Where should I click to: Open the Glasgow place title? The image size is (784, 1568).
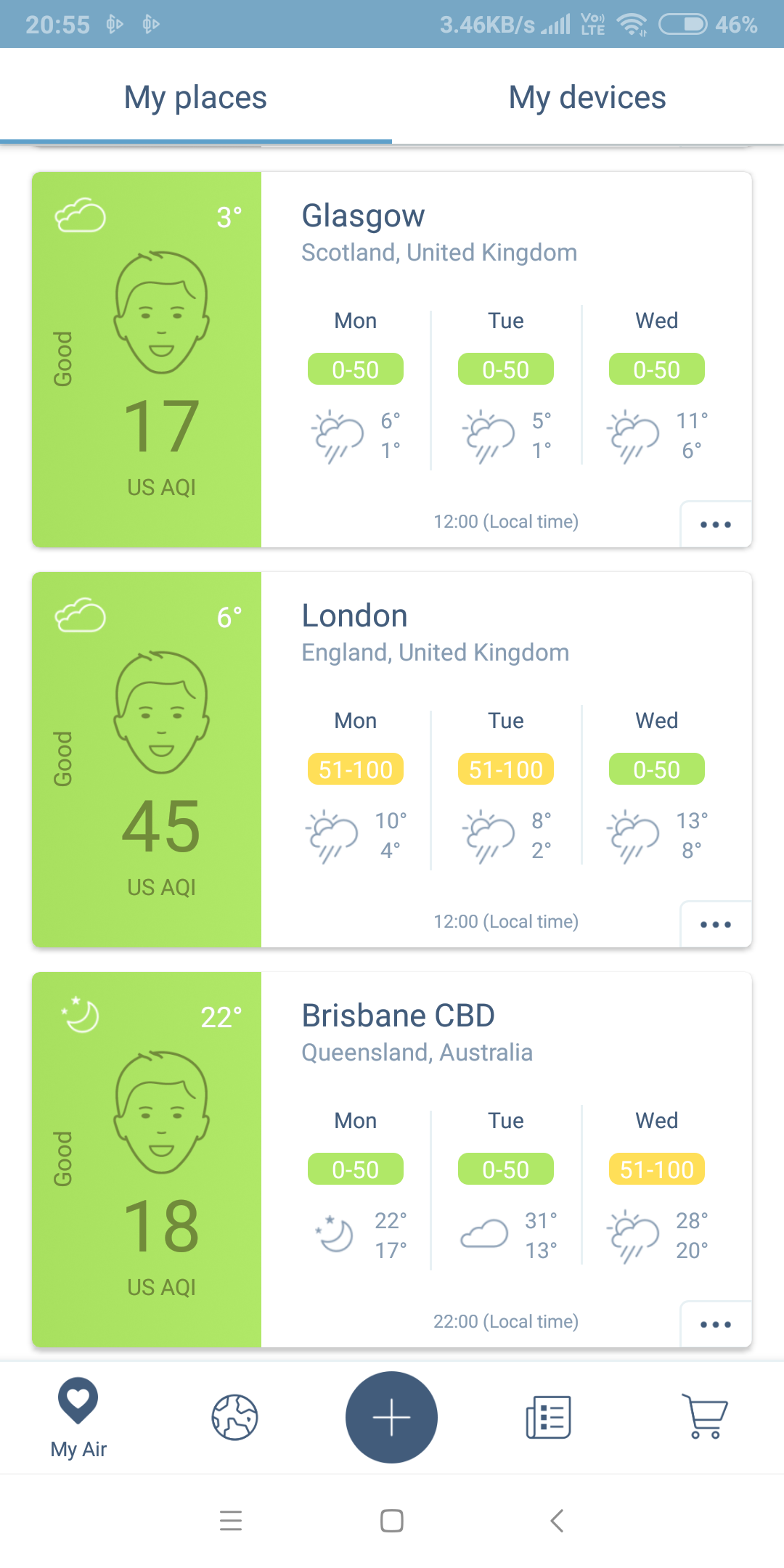click(363, 216)
